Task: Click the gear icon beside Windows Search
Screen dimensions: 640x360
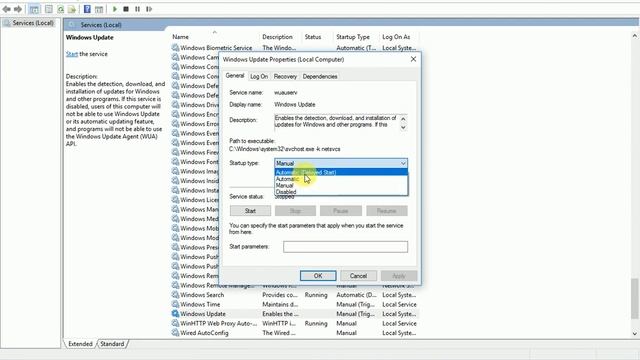Action: click(175, 295)
